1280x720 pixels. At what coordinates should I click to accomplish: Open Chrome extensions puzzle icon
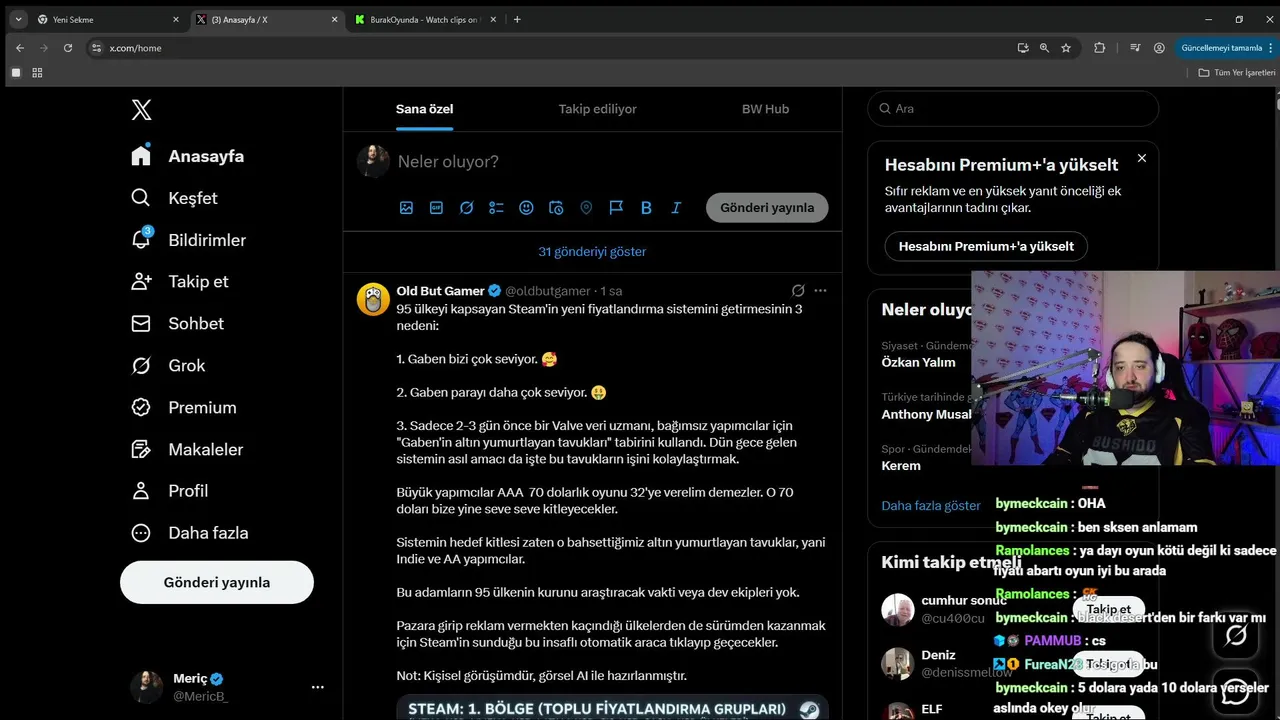(x=1100, y=48)
